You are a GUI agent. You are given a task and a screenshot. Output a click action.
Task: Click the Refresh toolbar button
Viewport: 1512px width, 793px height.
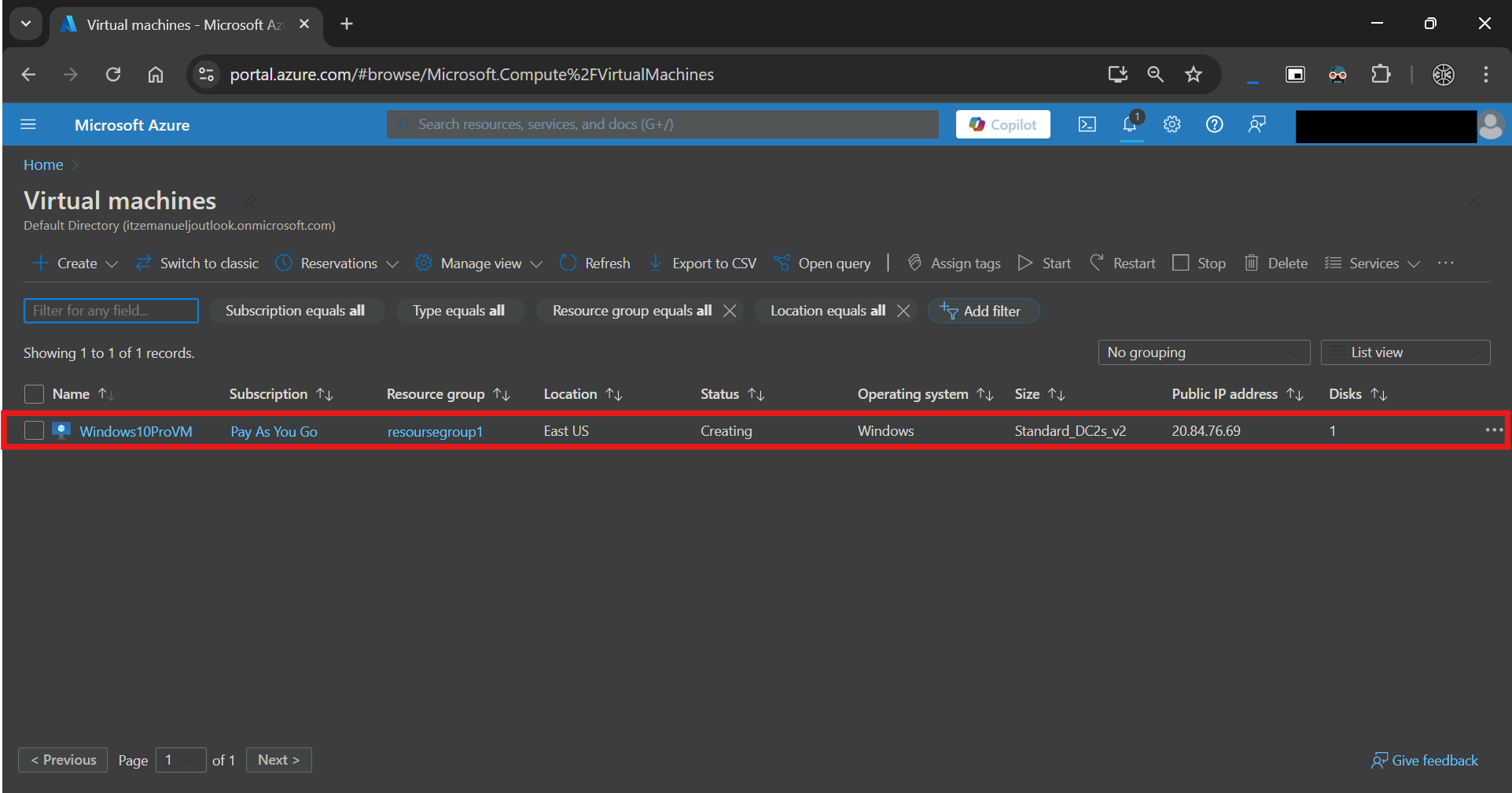[x=595, y=263]
